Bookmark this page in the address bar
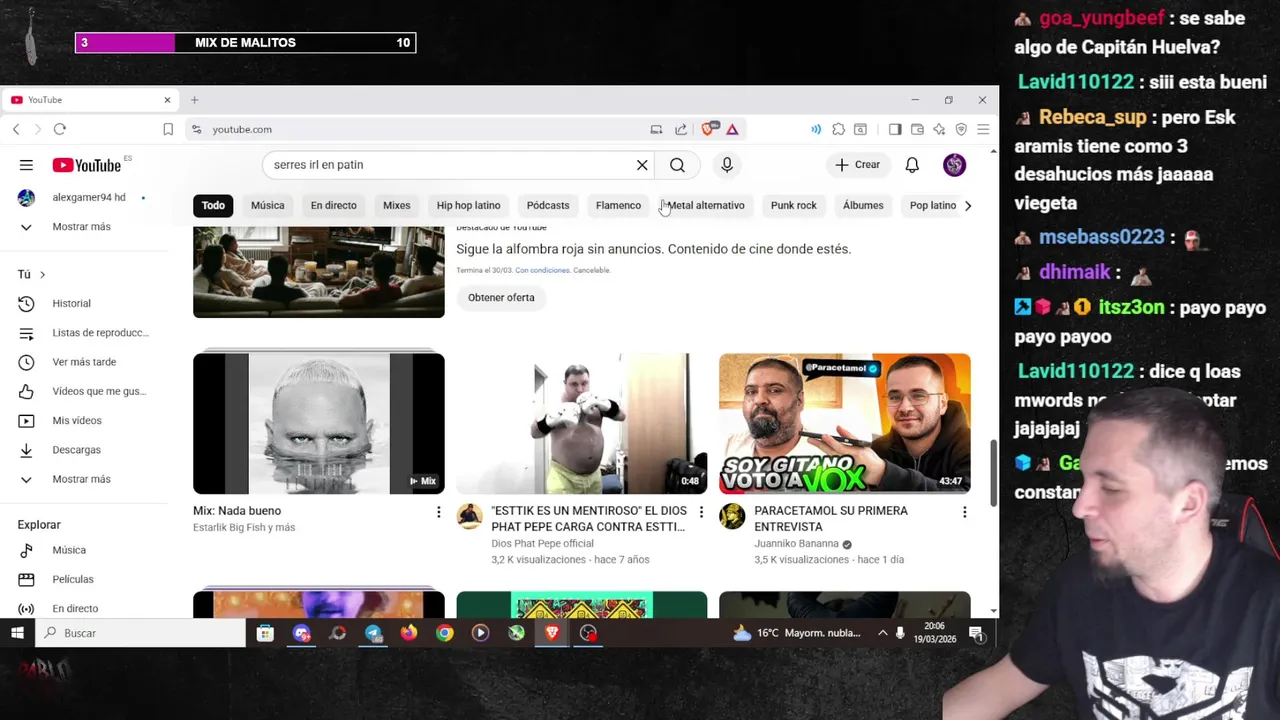 click(x=168, y=129)
